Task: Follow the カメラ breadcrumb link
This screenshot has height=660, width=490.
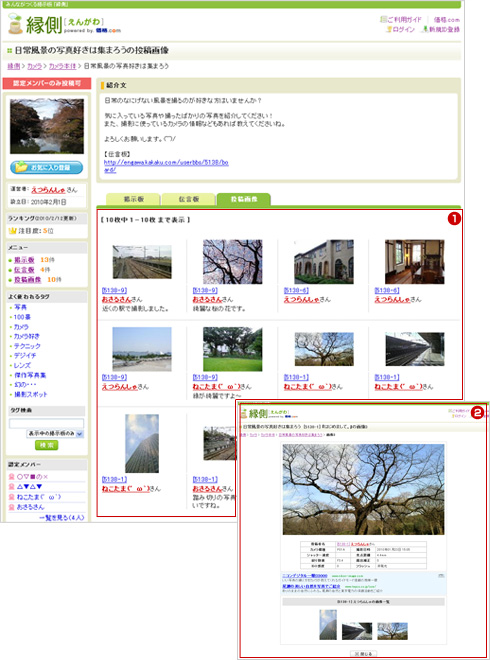Action: pos(34,66)
